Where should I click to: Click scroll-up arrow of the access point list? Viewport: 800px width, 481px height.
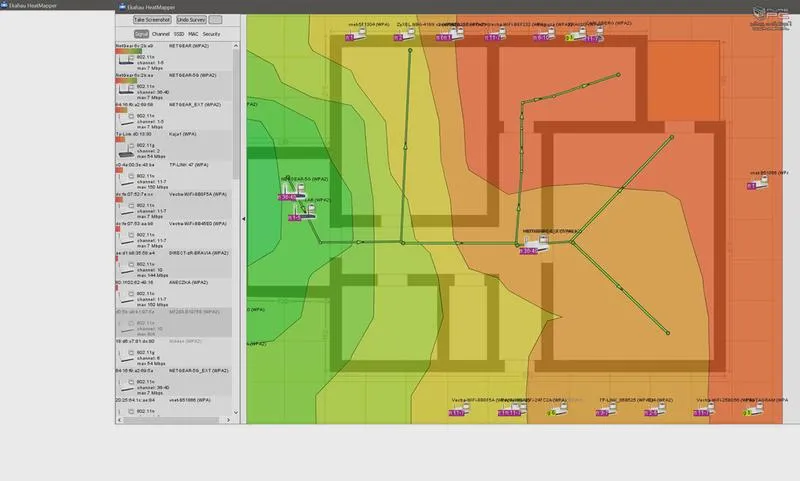click(236, 46)
